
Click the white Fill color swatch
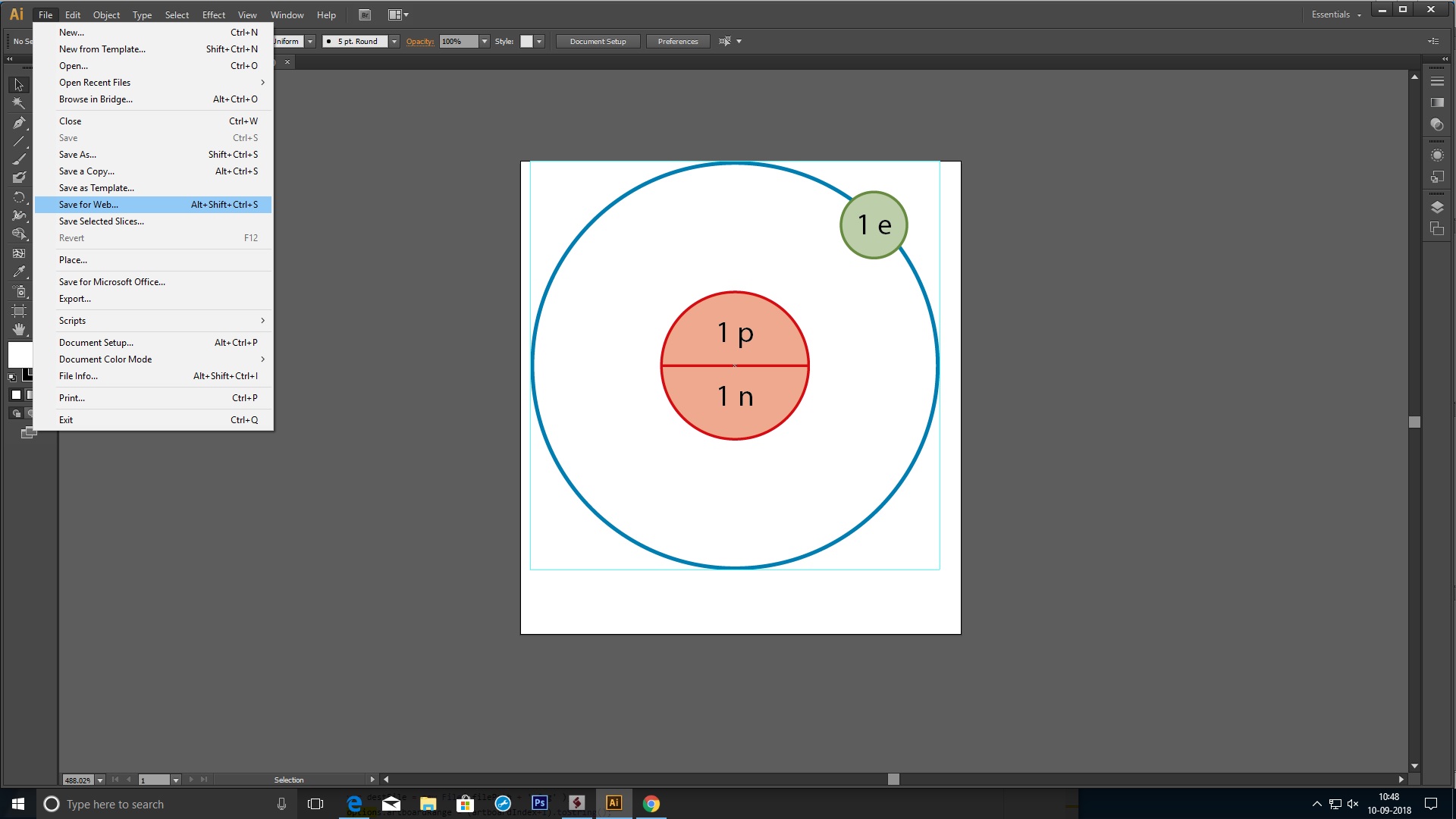[x=20, y=355]
